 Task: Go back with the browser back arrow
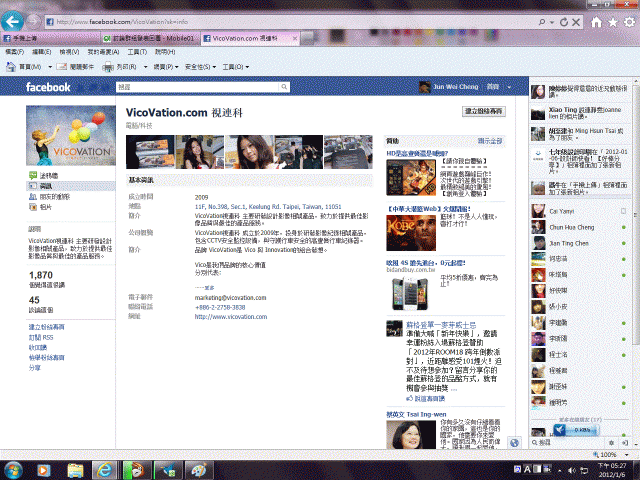[x=12, y=21]
